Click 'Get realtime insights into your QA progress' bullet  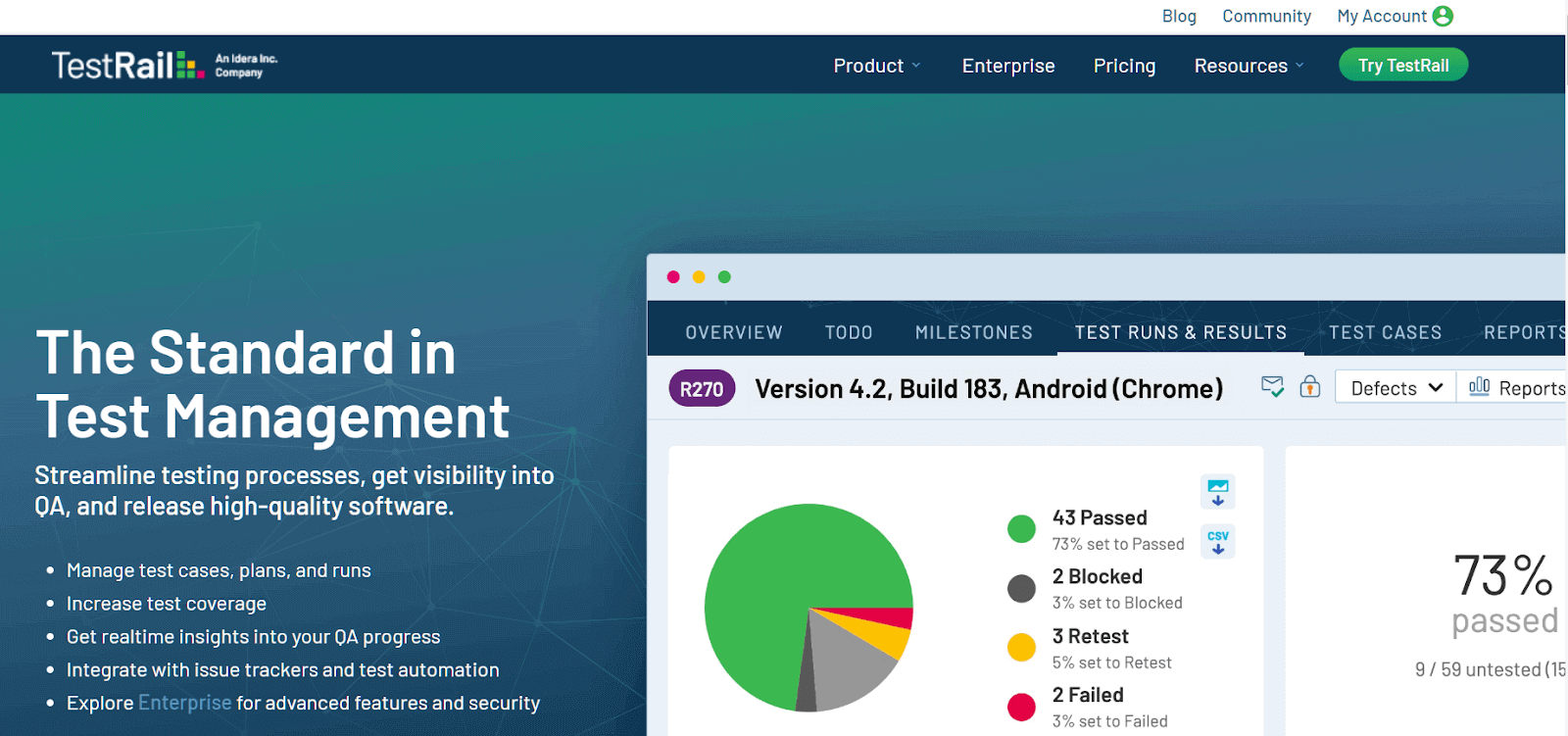254,637
